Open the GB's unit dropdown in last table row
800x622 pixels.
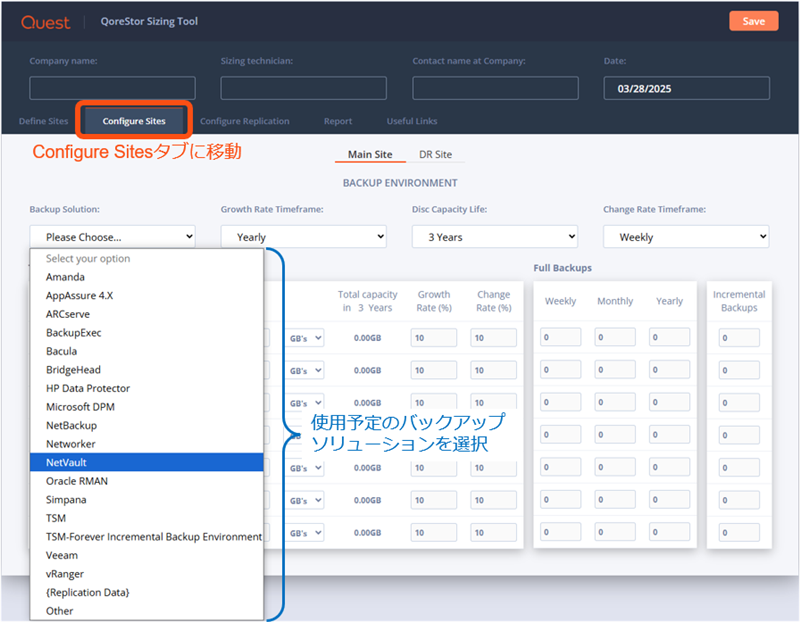click(x=305, y=533)
